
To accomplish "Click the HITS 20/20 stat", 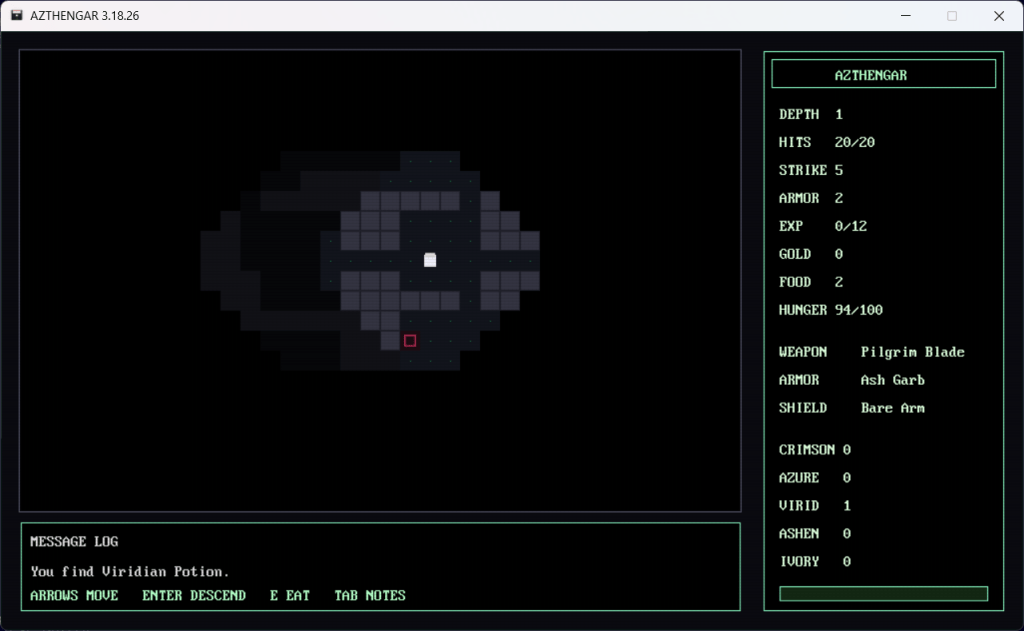I will 827,142.
